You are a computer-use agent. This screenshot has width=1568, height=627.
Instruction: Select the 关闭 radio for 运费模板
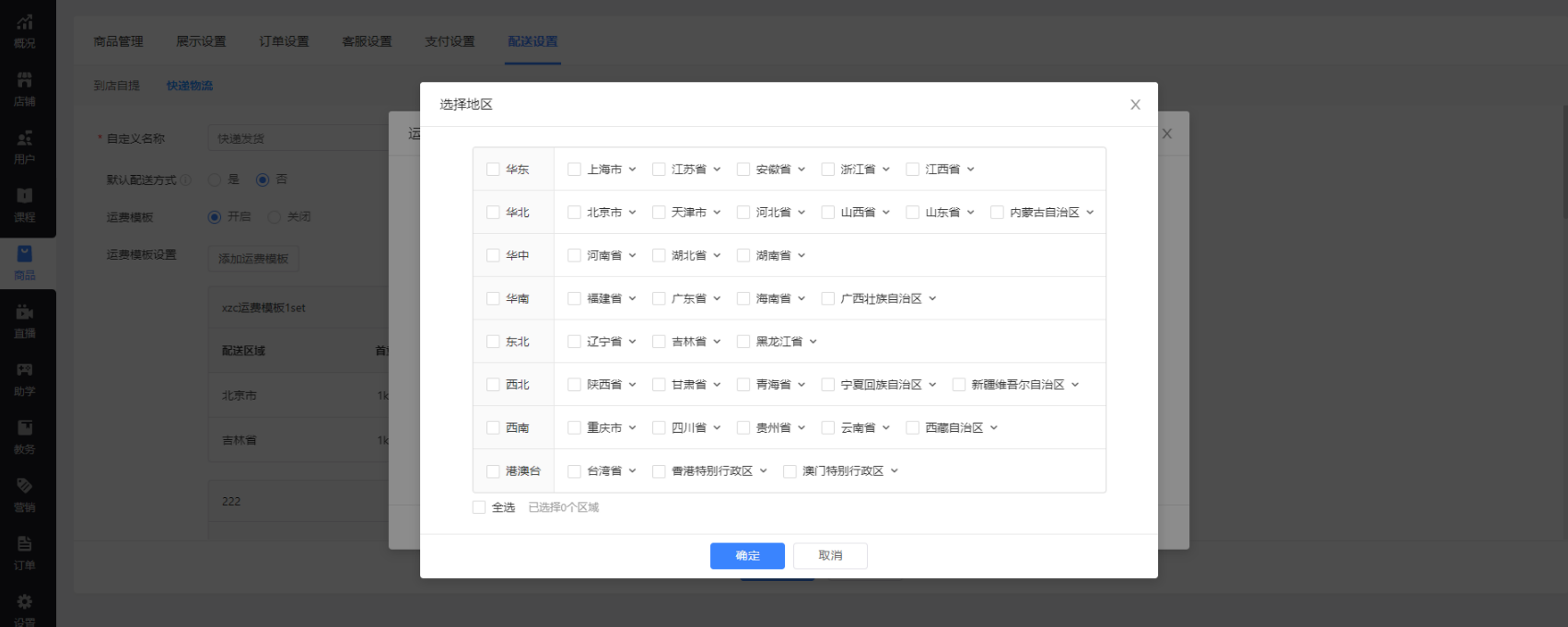click(274, 217)
